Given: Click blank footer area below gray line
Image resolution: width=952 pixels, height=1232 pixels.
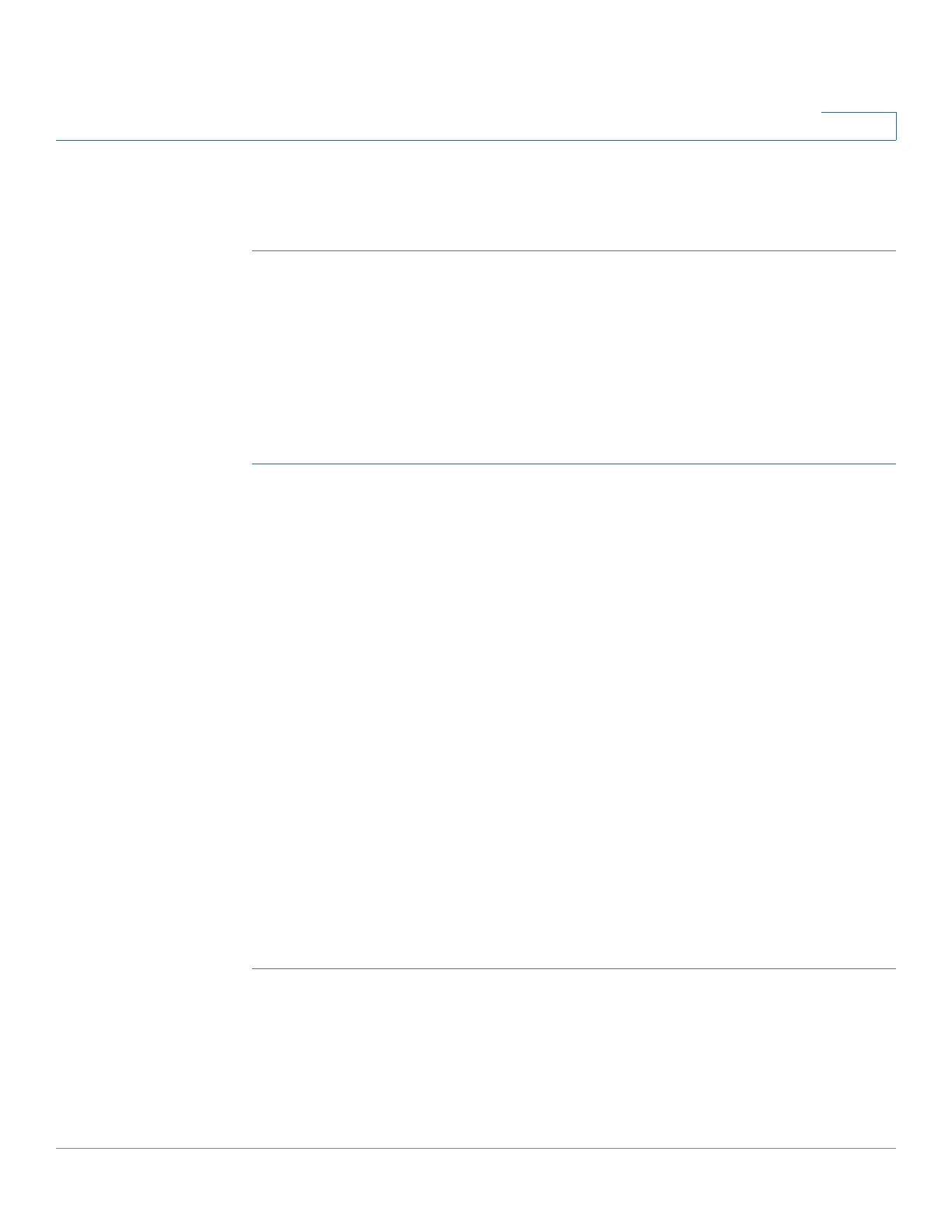Looking at the screenshot, I should coord(476,1190).
